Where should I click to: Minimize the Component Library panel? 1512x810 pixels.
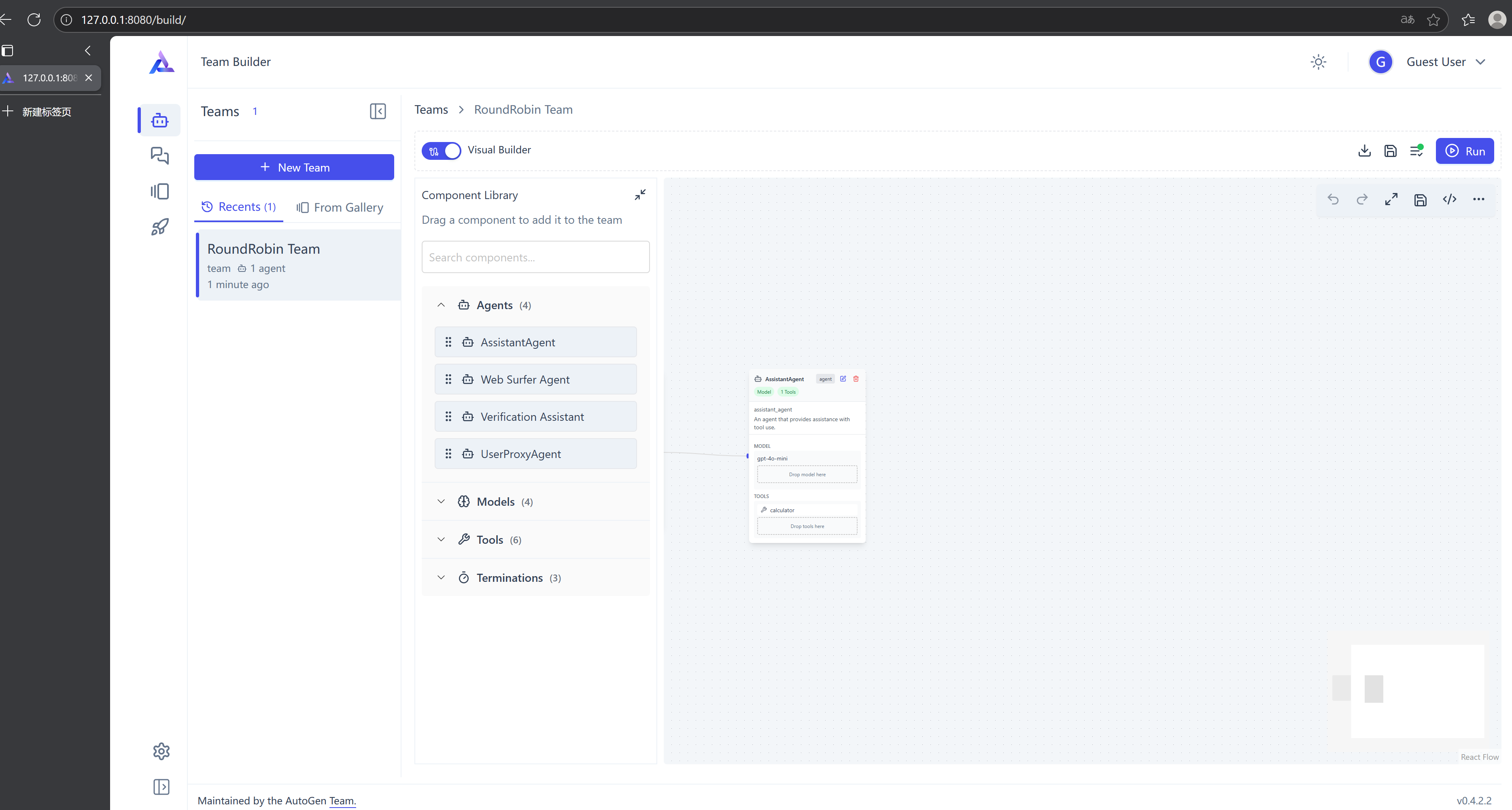click(x=640, y=195)
